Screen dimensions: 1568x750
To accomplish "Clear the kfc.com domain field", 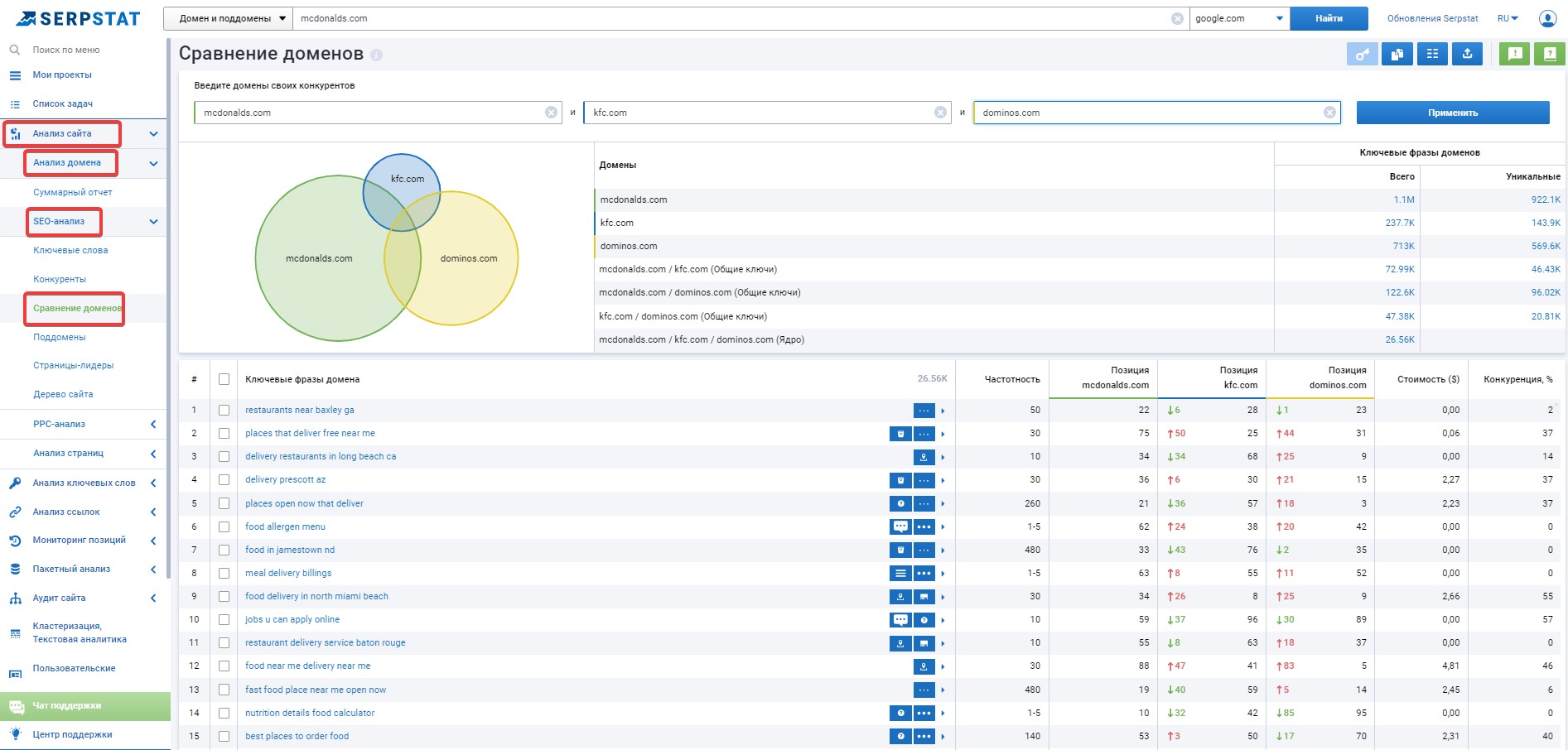I will 940,113.
